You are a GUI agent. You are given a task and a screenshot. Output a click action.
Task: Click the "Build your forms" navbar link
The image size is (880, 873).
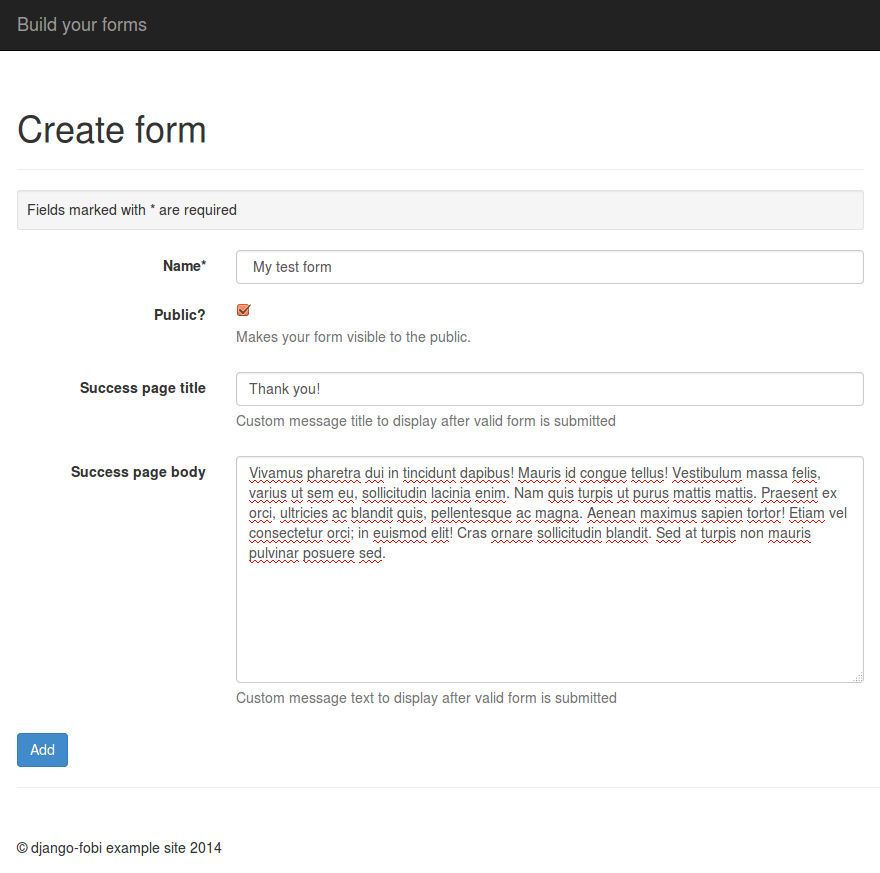click(82, 25)
